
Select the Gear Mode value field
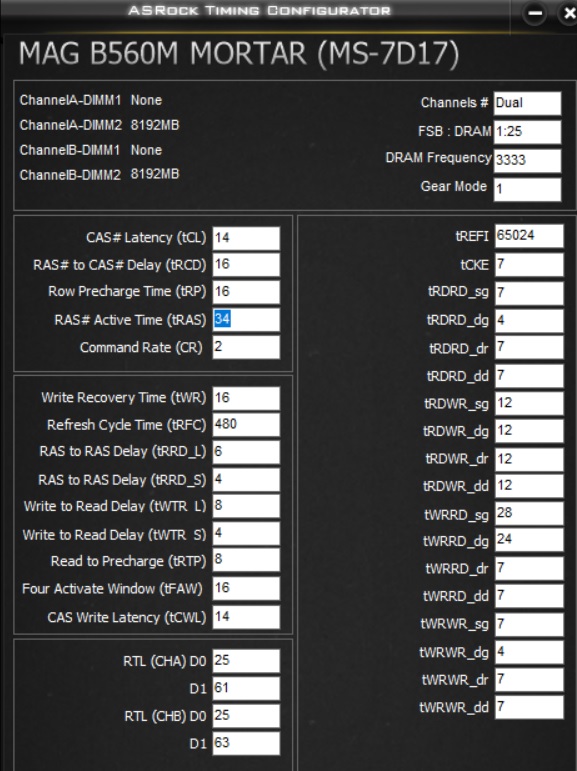pos(527,189)
